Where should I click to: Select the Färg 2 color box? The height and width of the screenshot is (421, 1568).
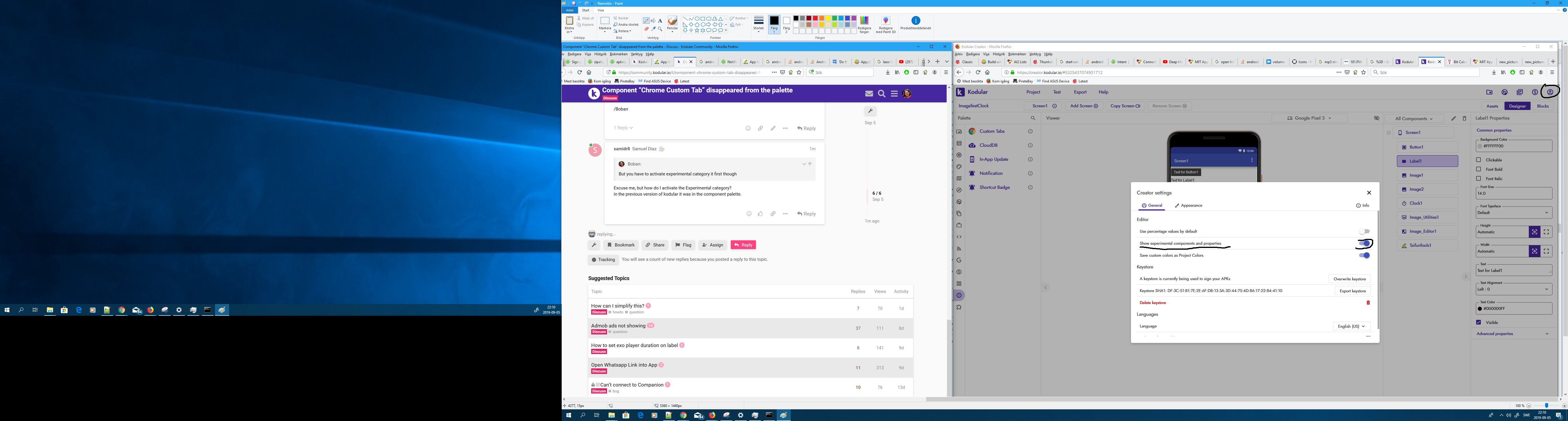tap(786, 24)
